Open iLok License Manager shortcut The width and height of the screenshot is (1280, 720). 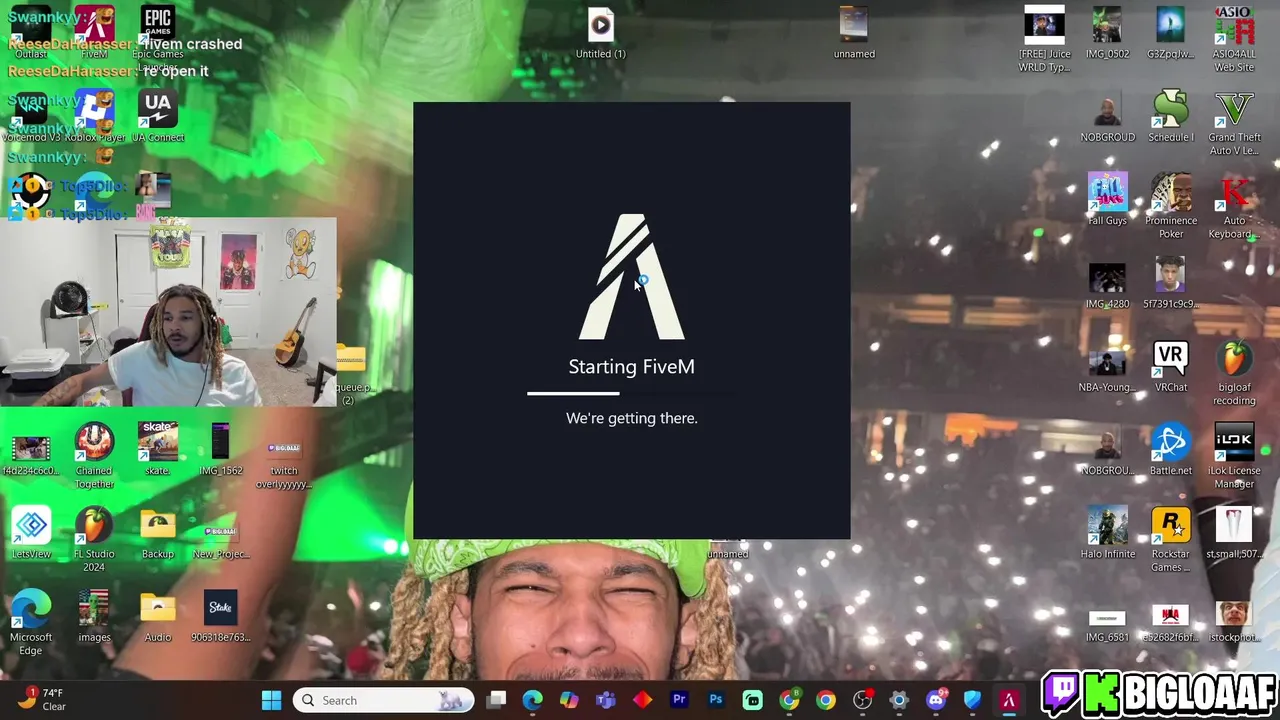[x=1234, y=456]
